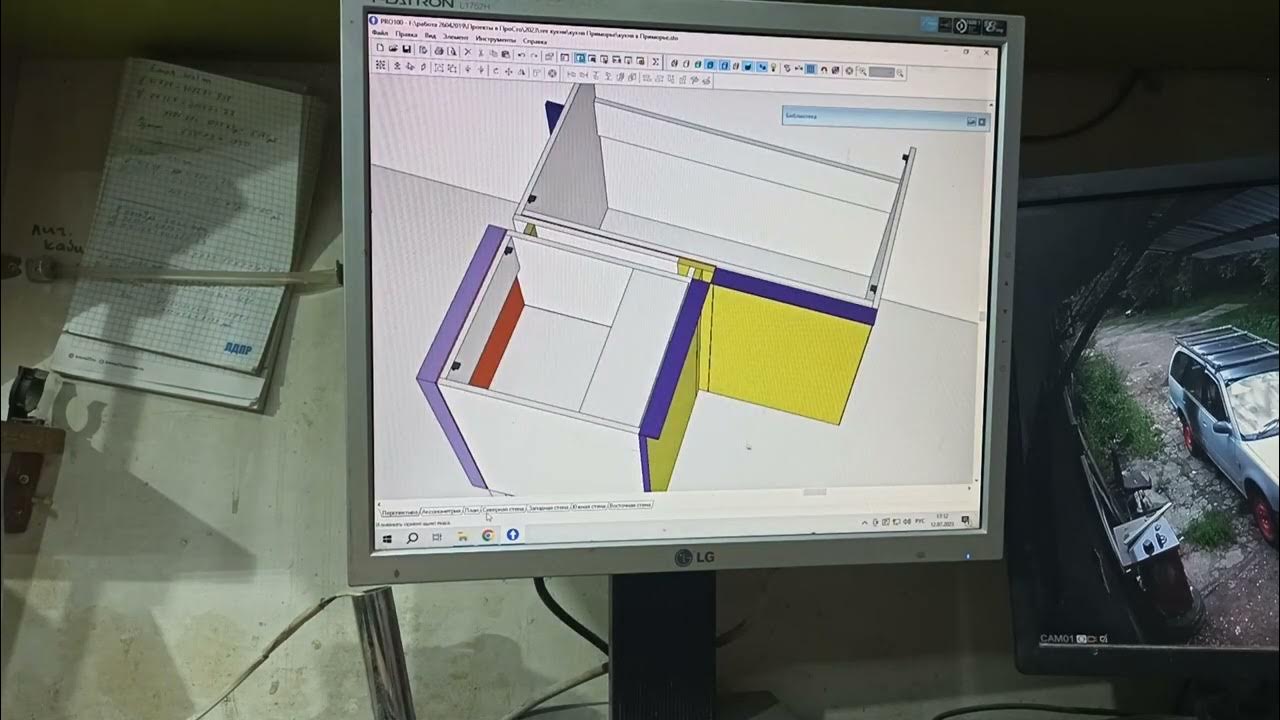This screenshot has height=720, width=1280.
Task: Switch to the Восточная стена tab
Action: [x=630, y=506]
